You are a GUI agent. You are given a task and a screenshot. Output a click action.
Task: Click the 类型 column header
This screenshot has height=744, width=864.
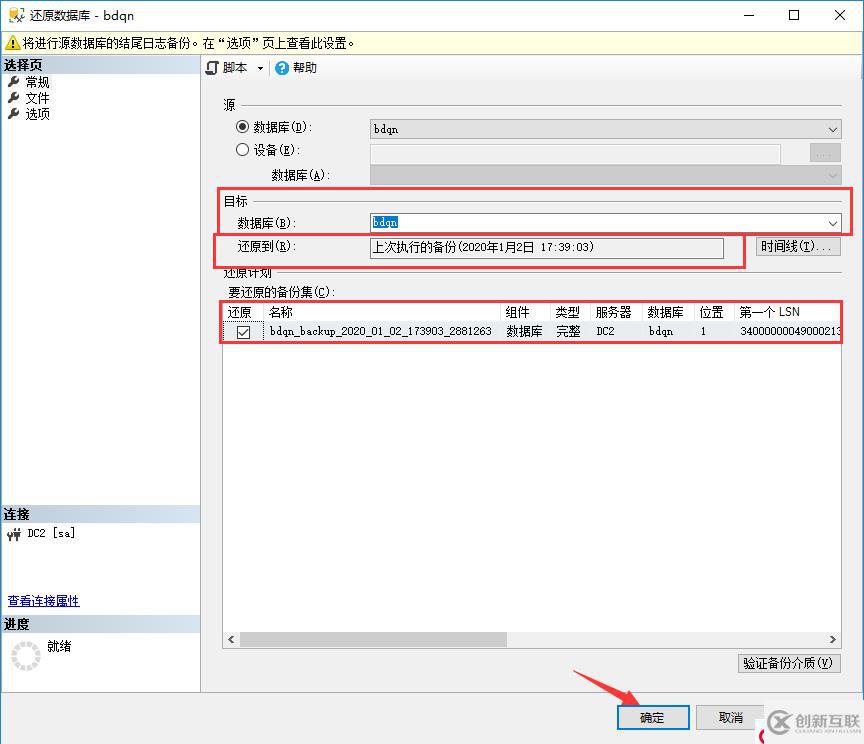point(570,312)
